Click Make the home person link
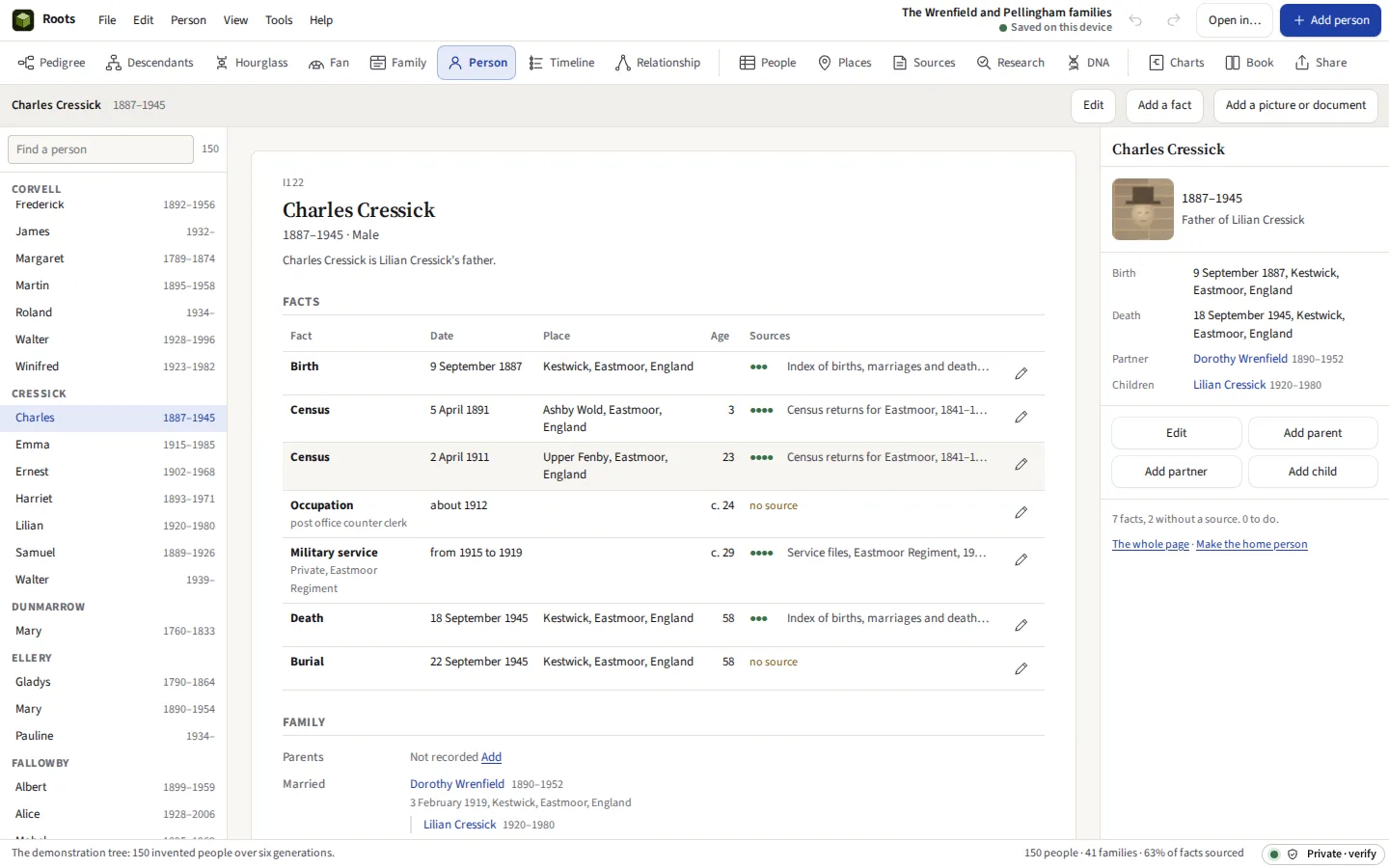Screen dimensions: 1389x868 click(x=1252, y=544)
